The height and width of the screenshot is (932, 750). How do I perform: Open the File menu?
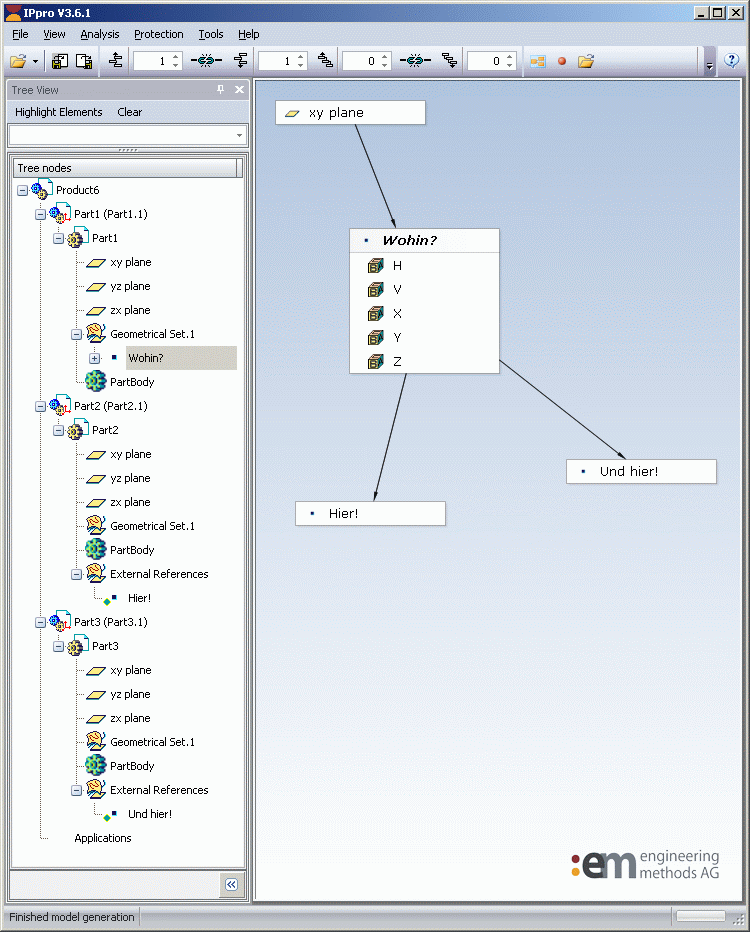pos(20,34)
